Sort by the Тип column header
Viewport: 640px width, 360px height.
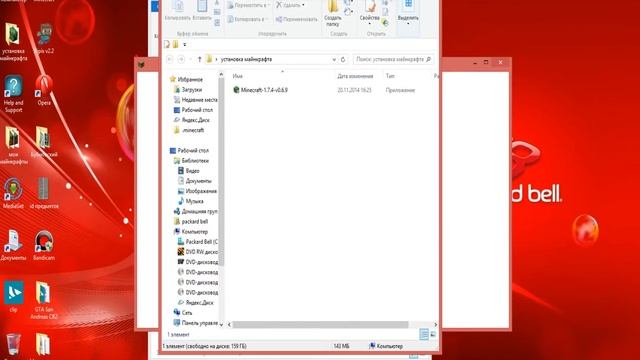click(390, 76)
